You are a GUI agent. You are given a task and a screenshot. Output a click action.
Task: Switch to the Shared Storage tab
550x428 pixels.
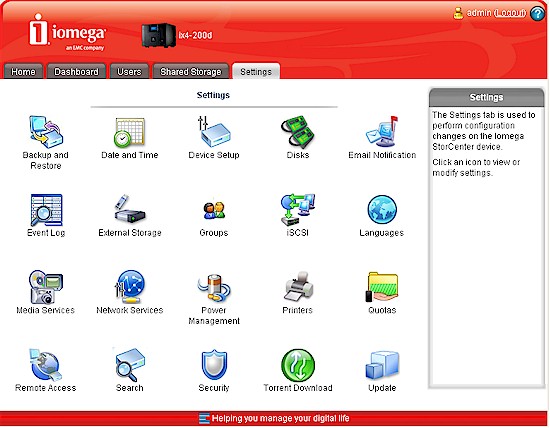pos(191,72)
